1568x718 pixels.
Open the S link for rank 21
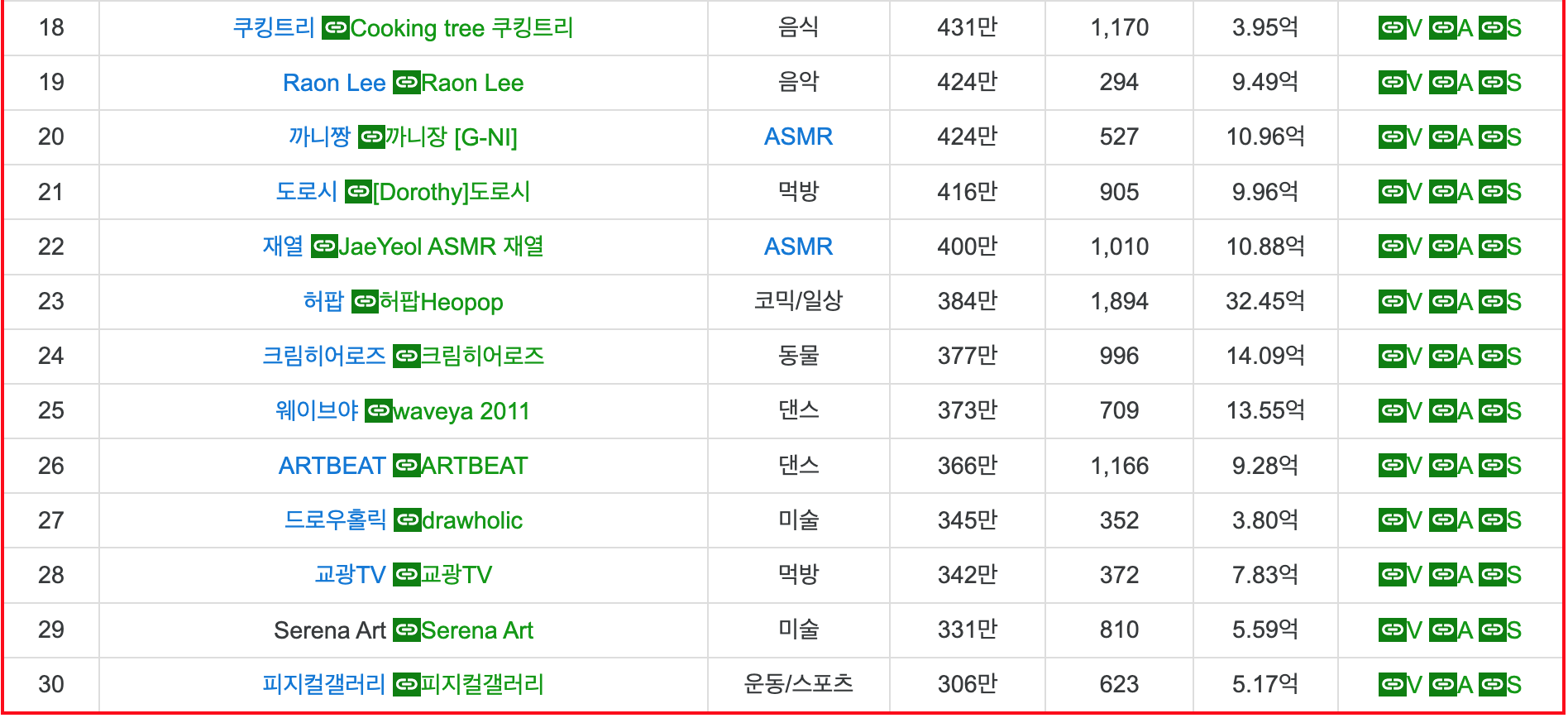coord(1500,192)
